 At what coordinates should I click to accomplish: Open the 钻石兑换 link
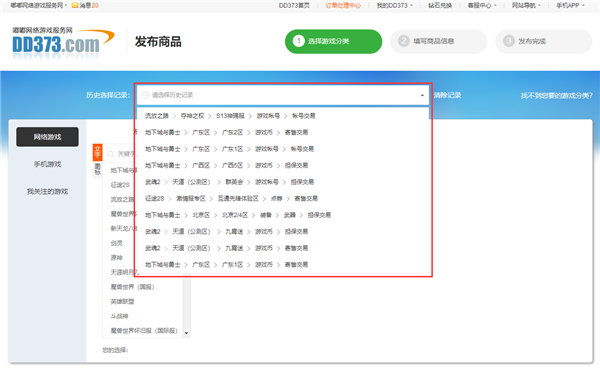[x=440, y=5]
